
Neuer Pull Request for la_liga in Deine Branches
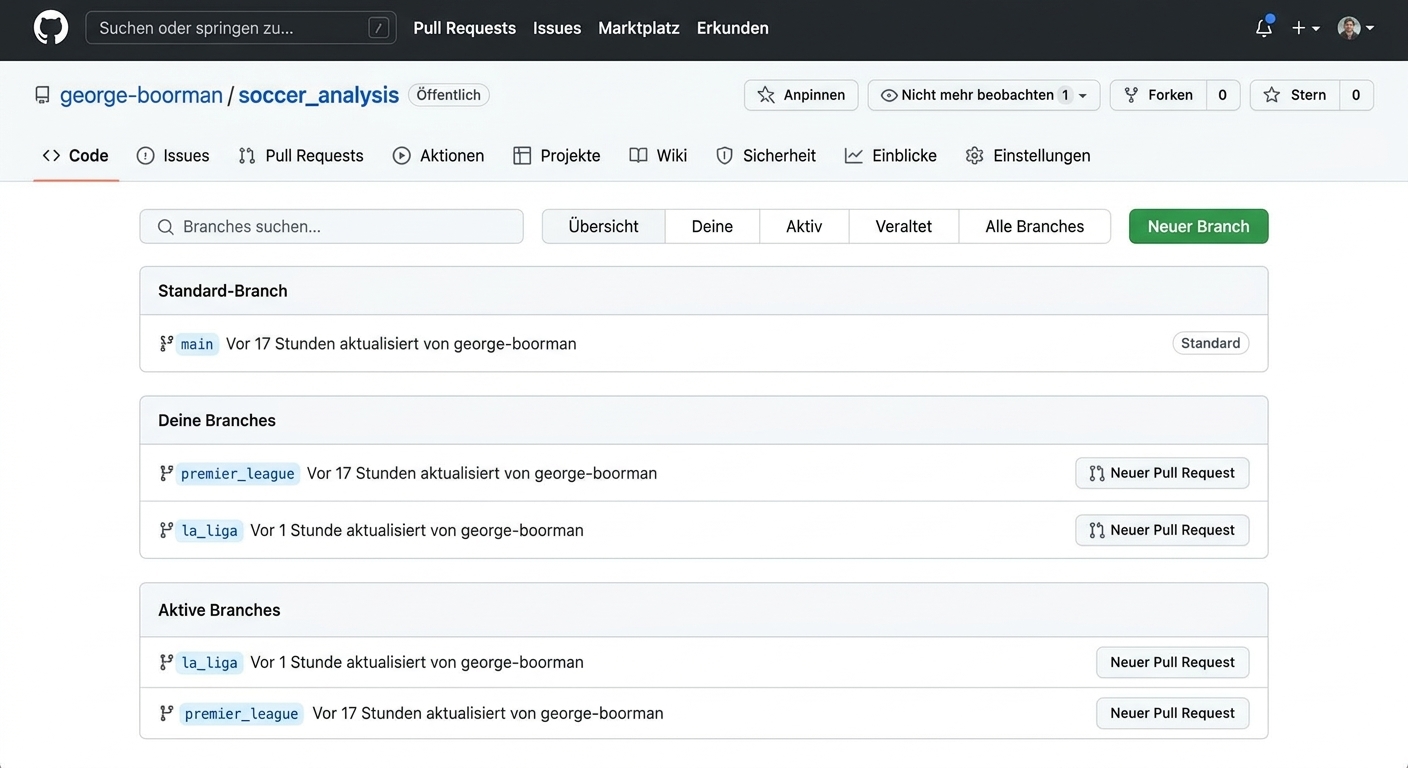1162,530
